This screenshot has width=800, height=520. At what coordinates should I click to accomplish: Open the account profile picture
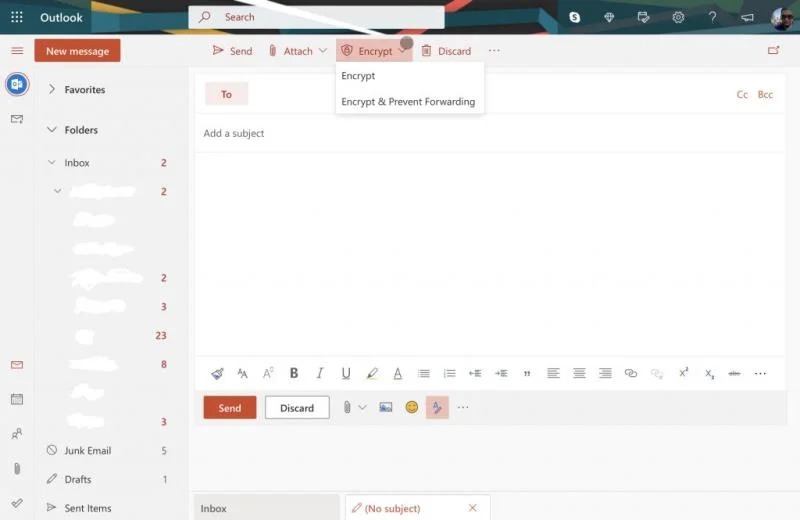[782, 18]
